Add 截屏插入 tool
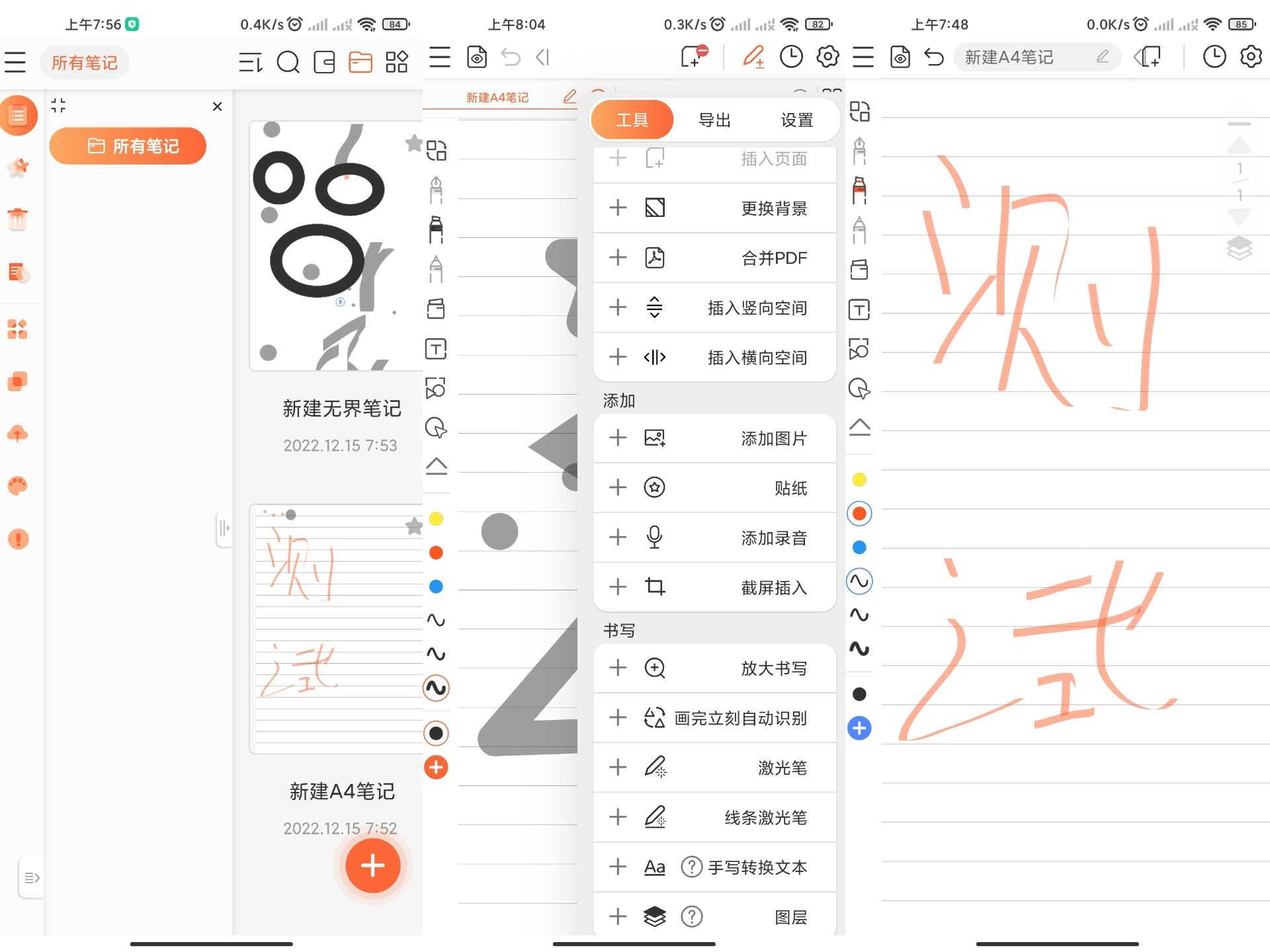1270x952 pixels. pyautogui.click(x=618, y=586)
